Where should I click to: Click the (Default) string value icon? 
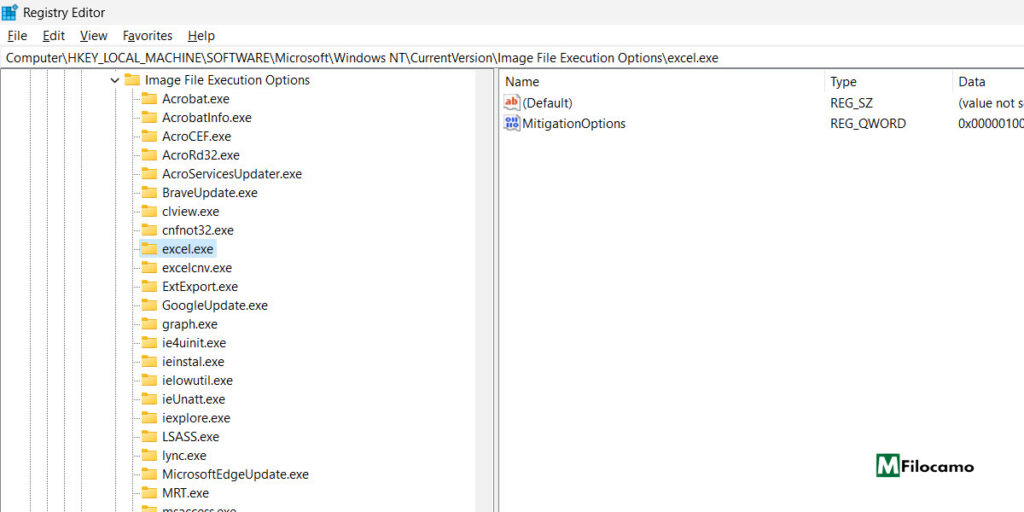click(x=512, y=103)
